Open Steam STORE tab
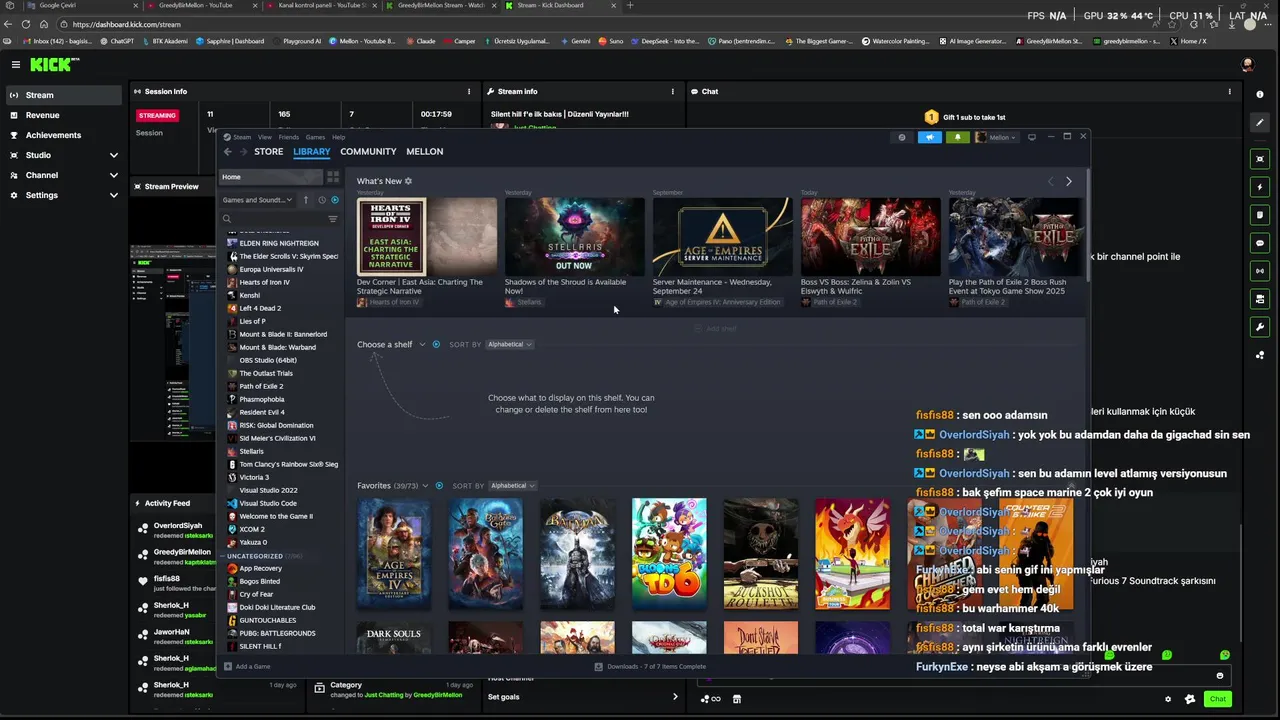This screenshot has height=720, width=1280. click(x=268, y=152)
